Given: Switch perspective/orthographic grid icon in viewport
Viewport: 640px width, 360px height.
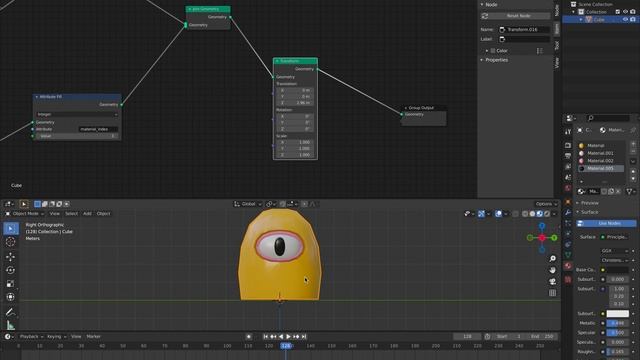Looking at the screenshot, I should 552,293.
